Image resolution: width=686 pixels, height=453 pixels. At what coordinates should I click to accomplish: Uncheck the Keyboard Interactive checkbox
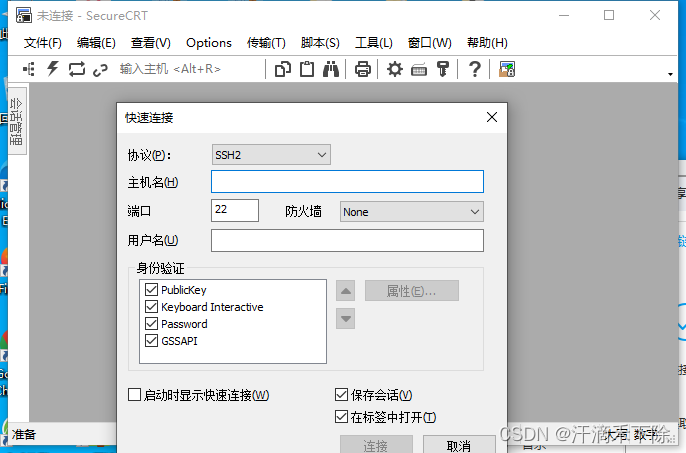click(151, 306)
